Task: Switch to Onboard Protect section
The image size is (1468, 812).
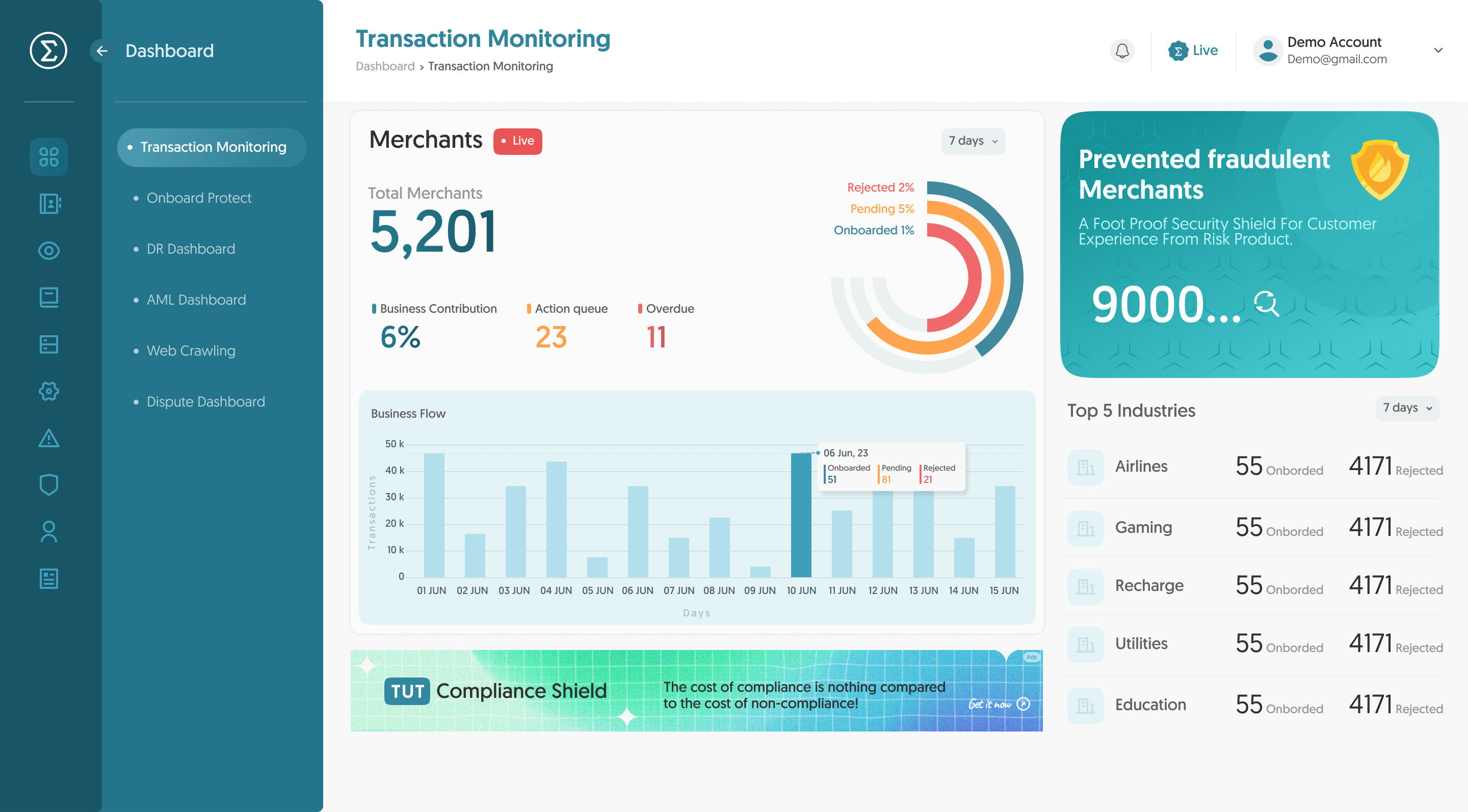Action: 199,198
